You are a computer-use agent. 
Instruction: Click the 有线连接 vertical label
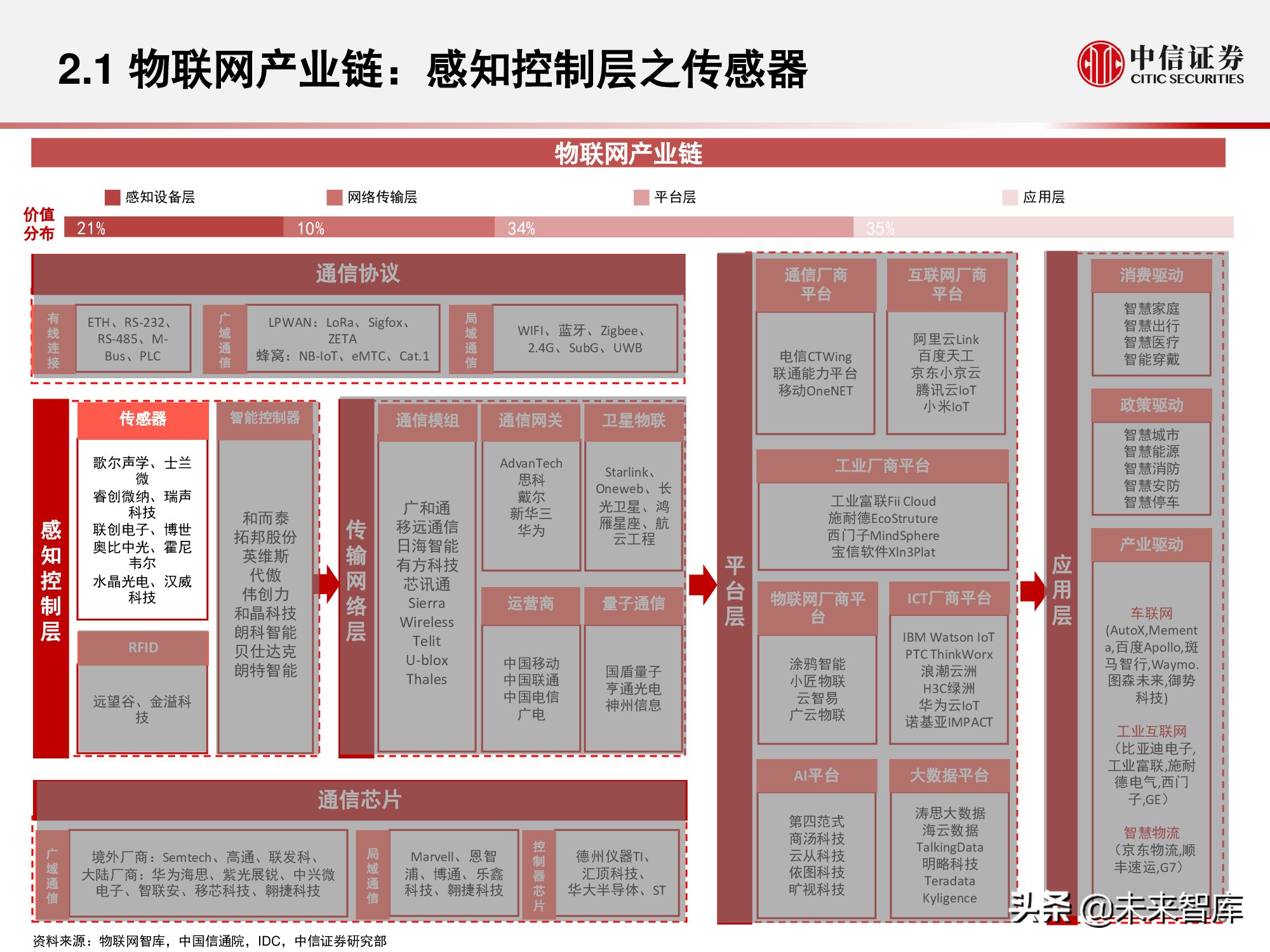[x=53, y=340]
